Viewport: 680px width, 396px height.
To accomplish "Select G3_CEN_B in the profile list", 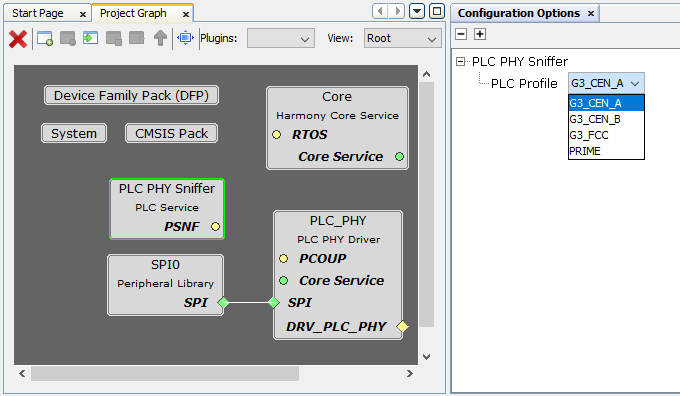I will [606, 119].
